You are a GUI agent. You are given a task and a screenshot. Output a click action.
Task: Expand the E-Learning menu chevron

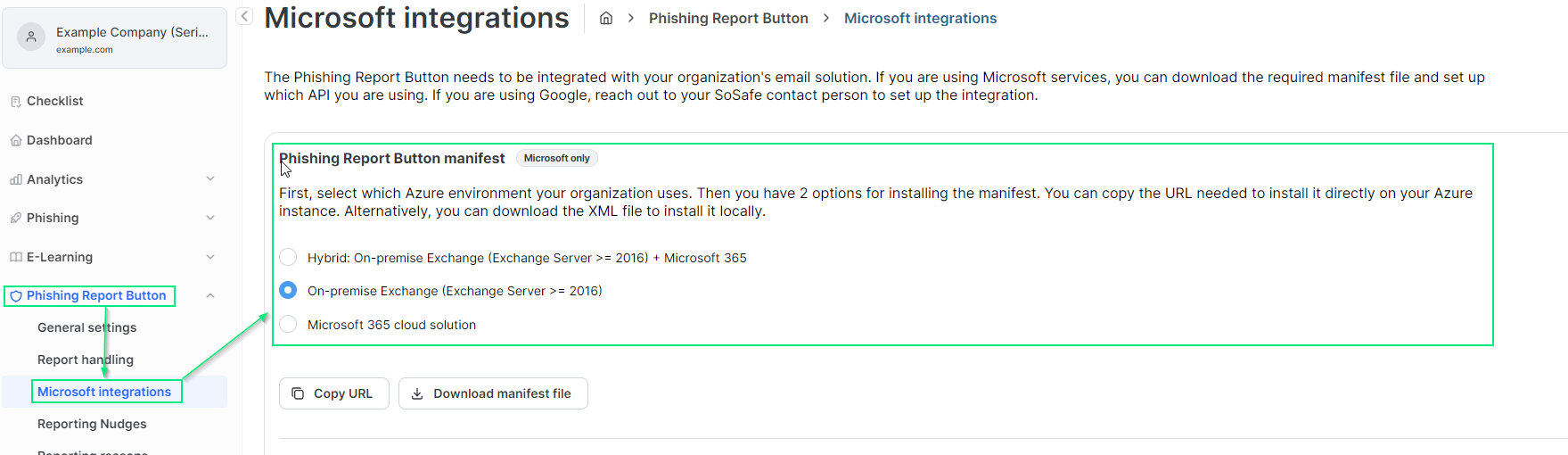(x=210, y=257)
